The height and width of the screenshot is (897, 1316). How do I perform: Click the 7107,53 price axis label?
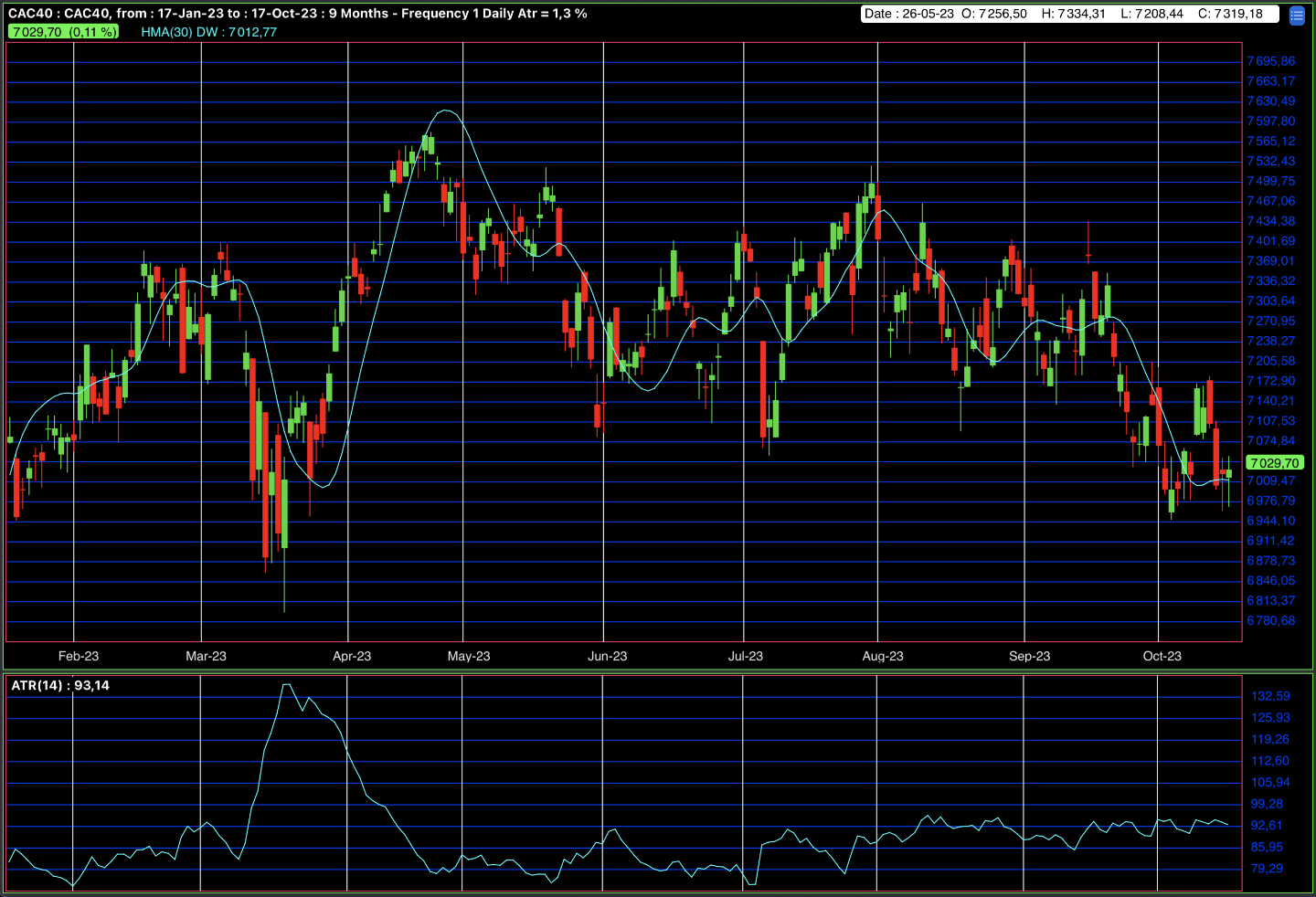tap(1271, 421)
